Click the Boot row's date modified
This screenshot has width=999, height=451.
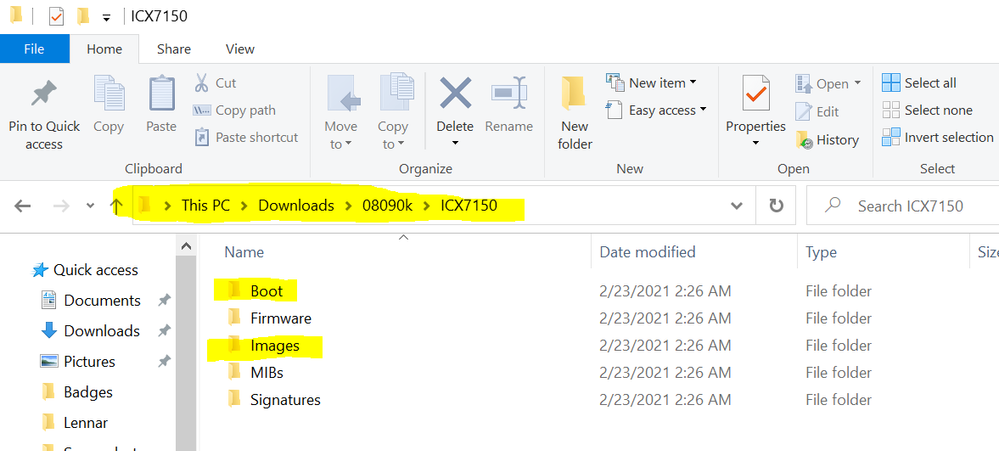pyautogui.click(x=665, y=291)
